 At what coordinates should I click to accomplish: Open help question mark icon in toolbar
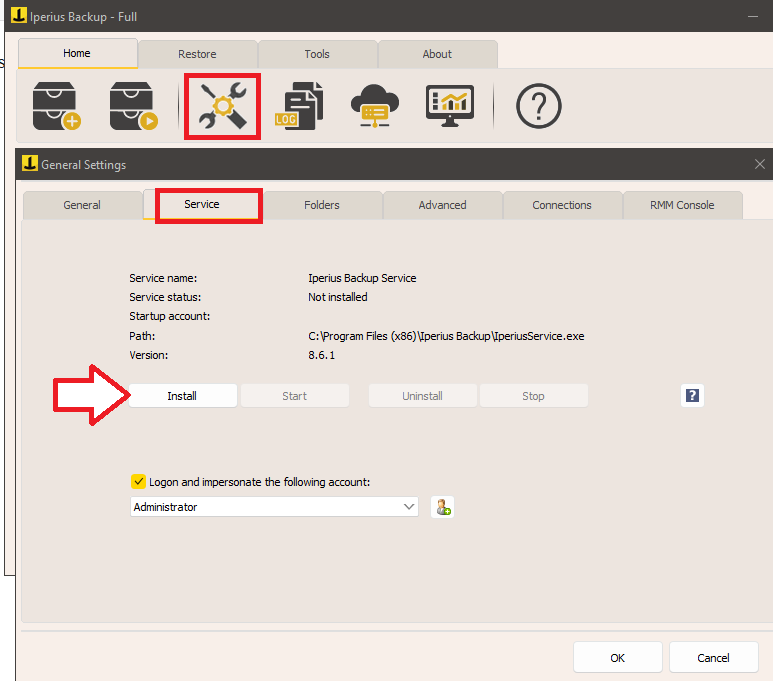(538, 106)
